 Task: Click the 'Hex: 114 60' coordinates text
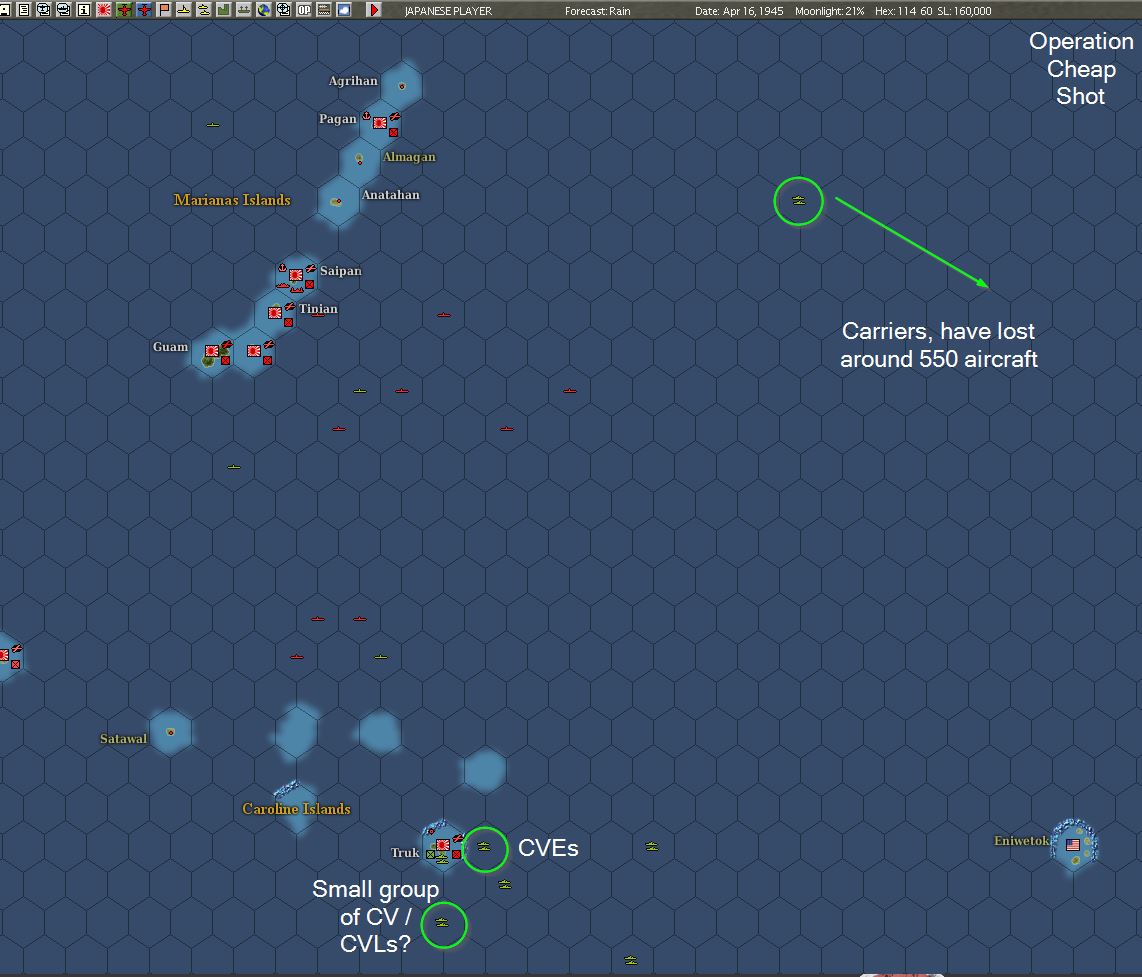pos(903,11)
